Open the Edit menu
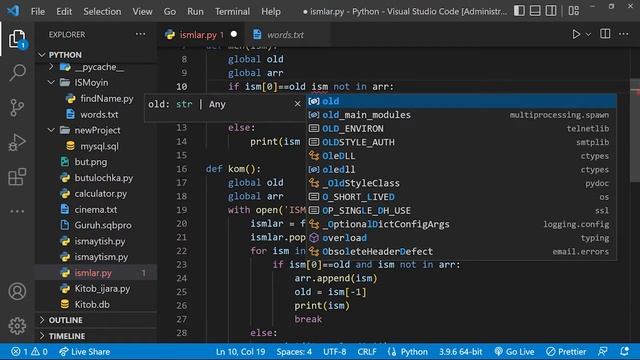This screenshot has height=360, width=640. [64, 11]
